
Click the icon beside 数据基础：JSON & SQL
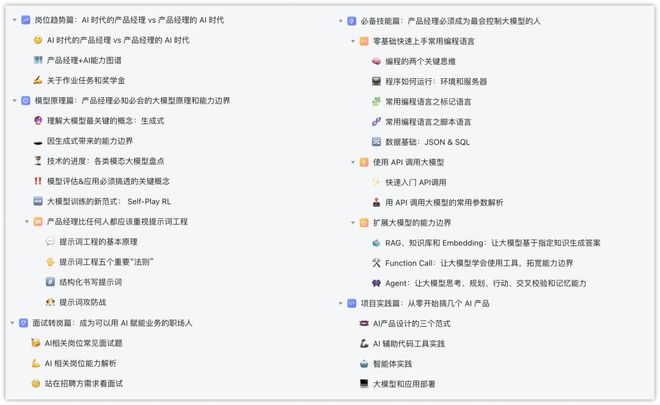click(376, 142)
